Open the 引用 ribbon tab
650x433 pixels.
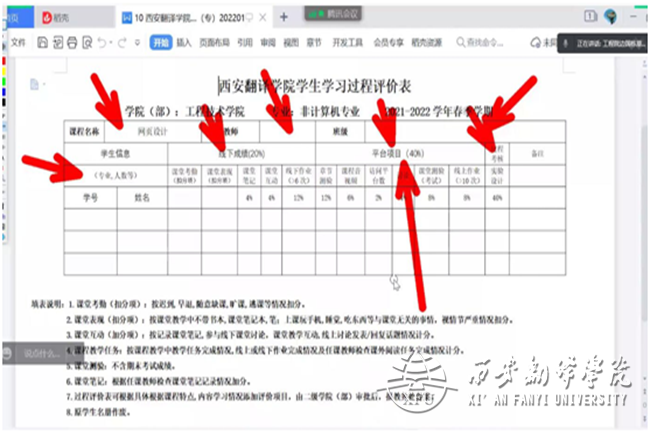pyautogui.click(x=245, y=42)
